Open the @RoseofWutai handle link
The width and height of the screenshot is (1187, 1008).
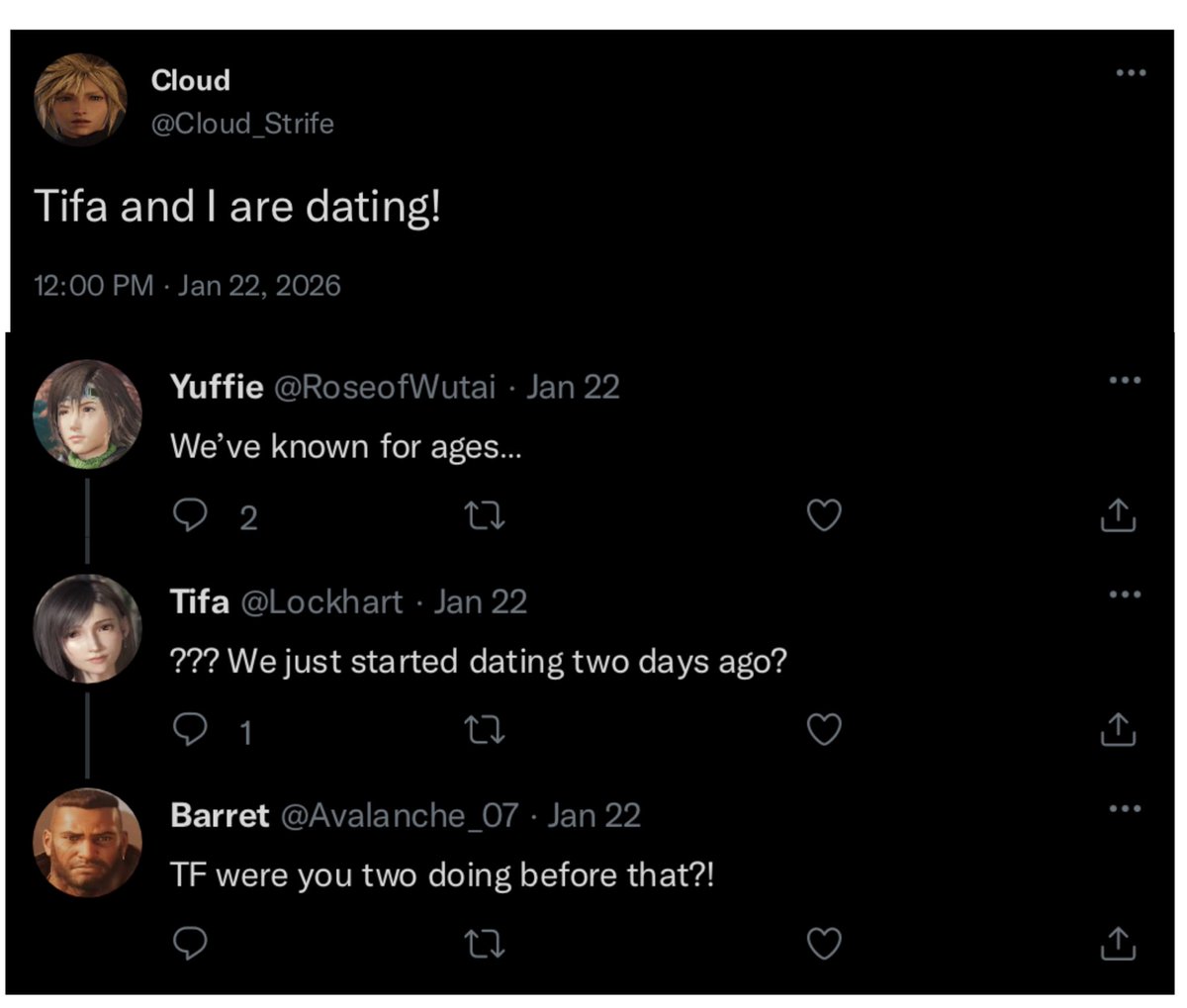[383, 387]
